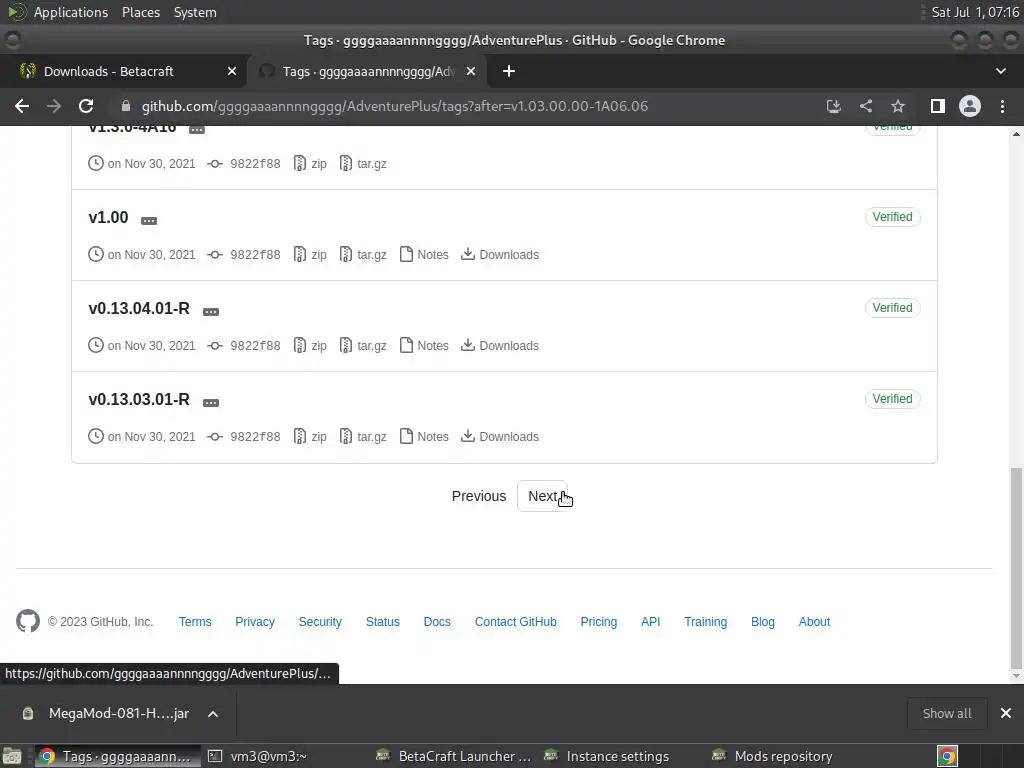Reload the GitHub tags page

coord(86,106)
